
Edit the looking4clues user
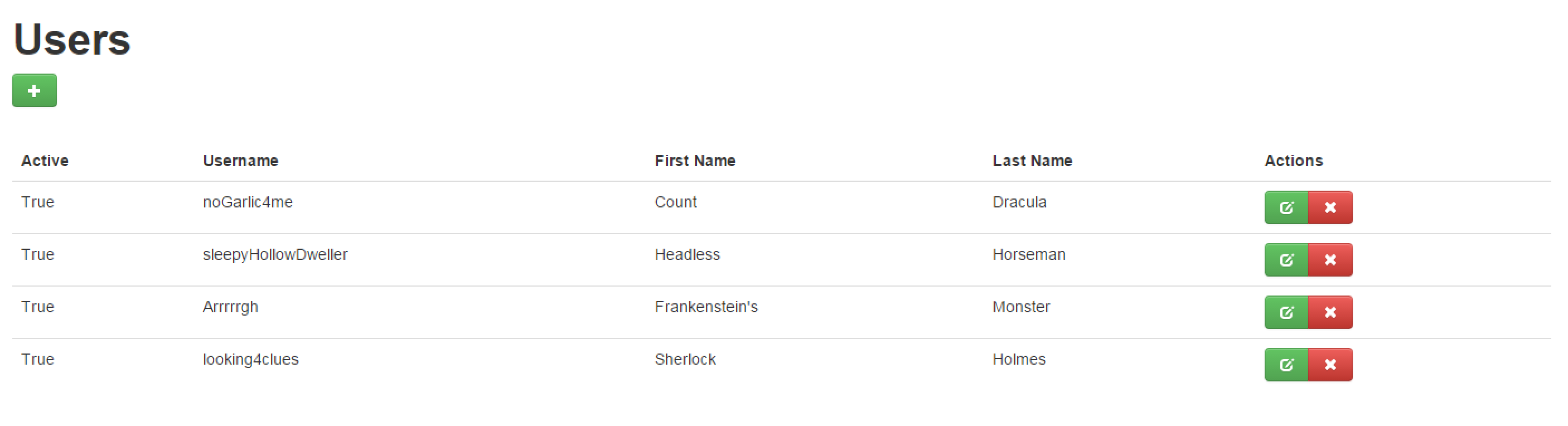pos(1286,365)
